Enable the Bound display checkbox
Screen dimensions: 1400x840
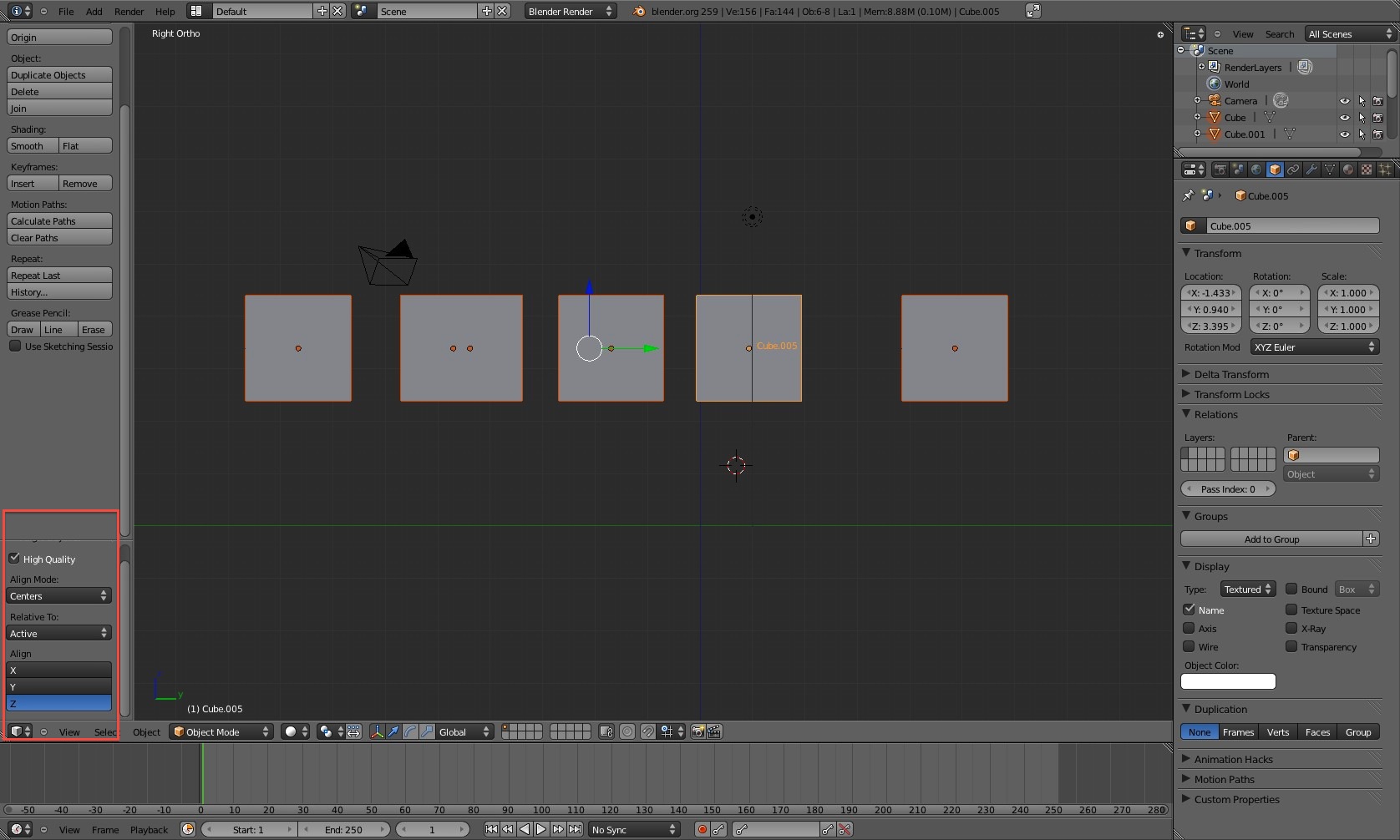(x=1291, y=589)
